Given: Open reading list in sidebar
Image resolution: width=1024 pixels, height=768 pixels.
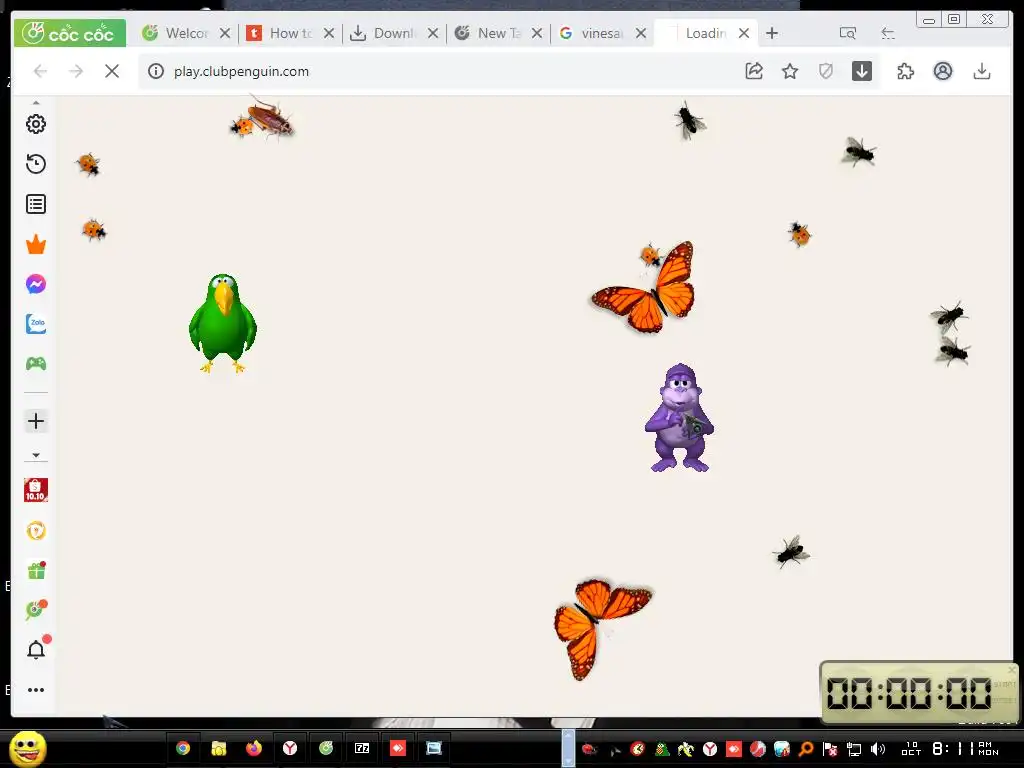Looking at the screenshot, I should coord(36,204).
